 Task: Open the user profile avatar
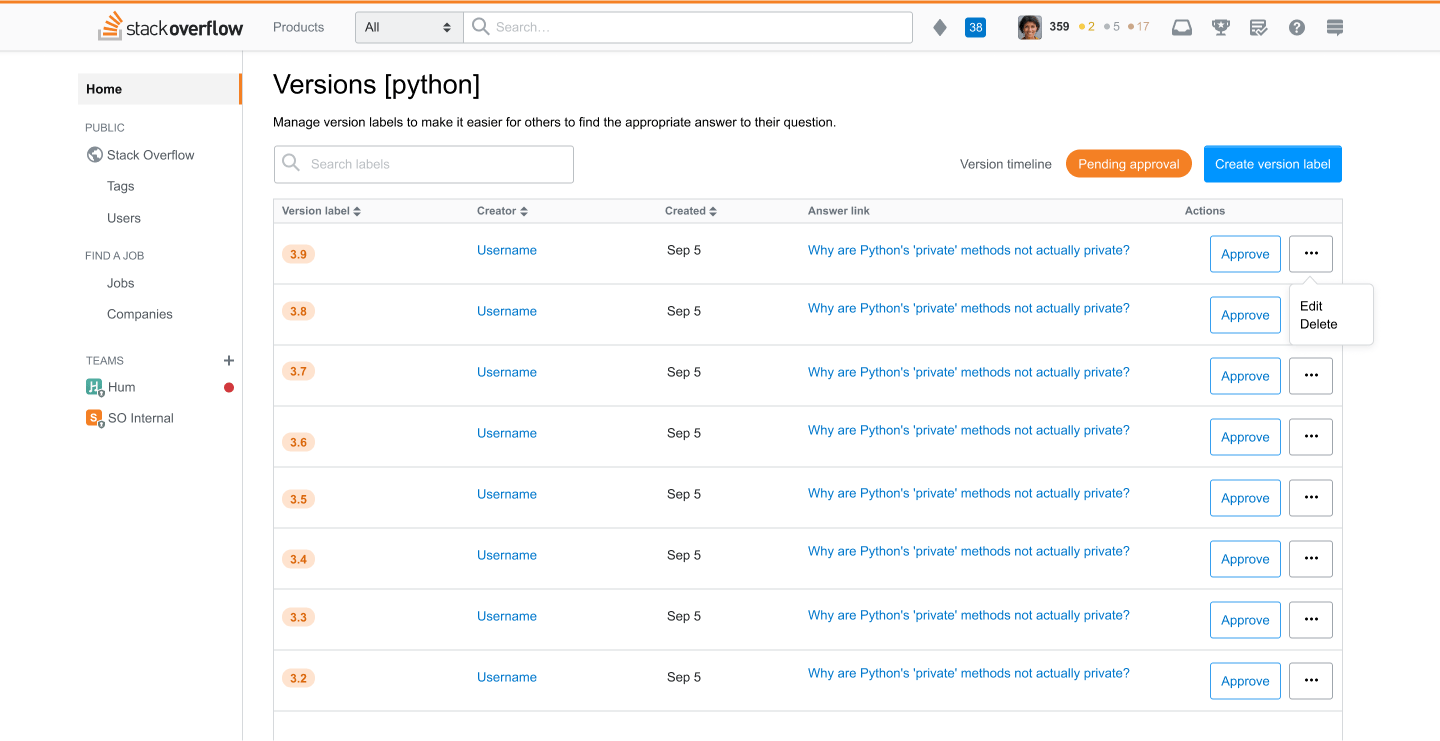point(1029,27)
